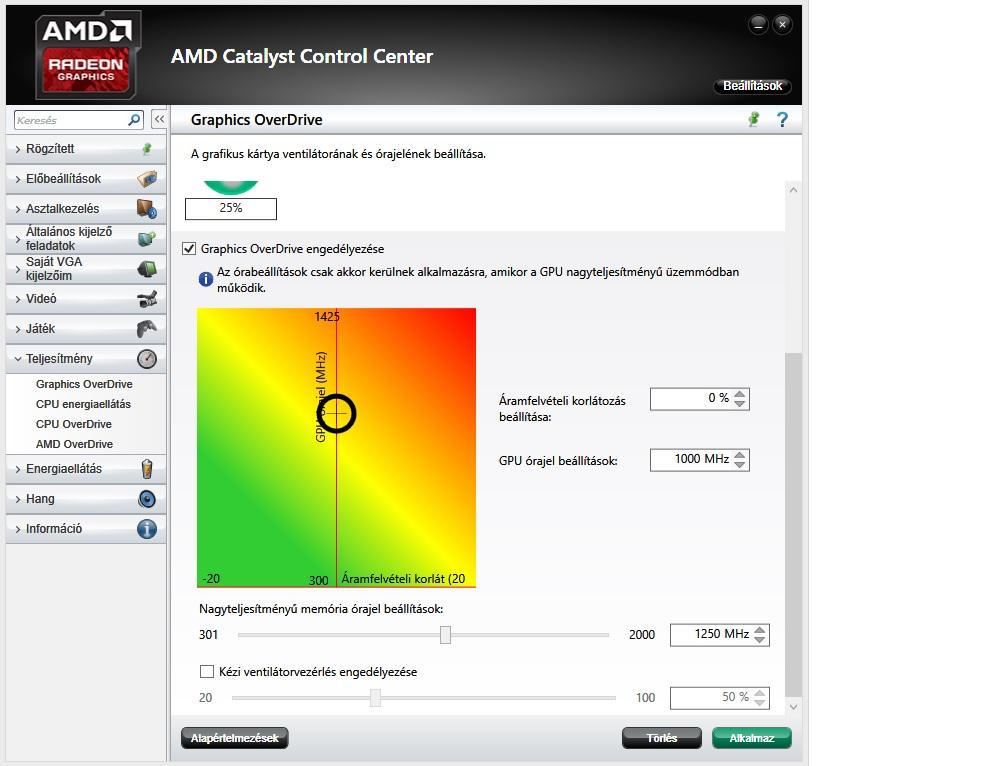1008x766 pixels.
Task: Decrease GPU órajel MHz with down arrow
Action: [x=740, y=465]
